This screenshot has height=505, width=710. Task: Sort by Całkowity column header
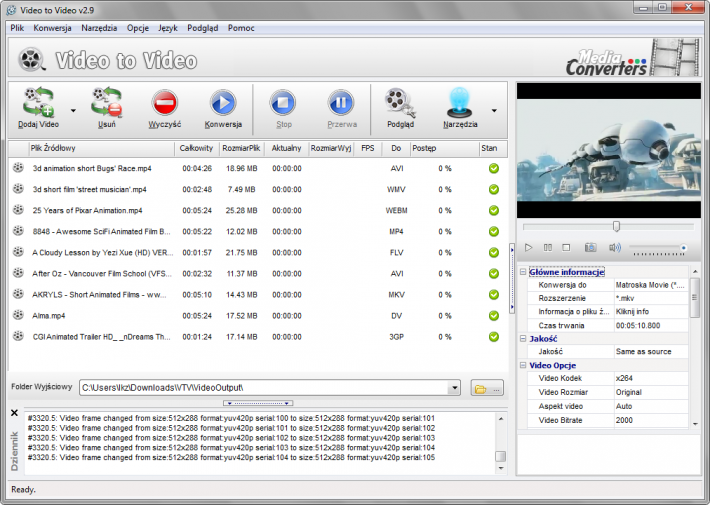click(x=197, y=148)
